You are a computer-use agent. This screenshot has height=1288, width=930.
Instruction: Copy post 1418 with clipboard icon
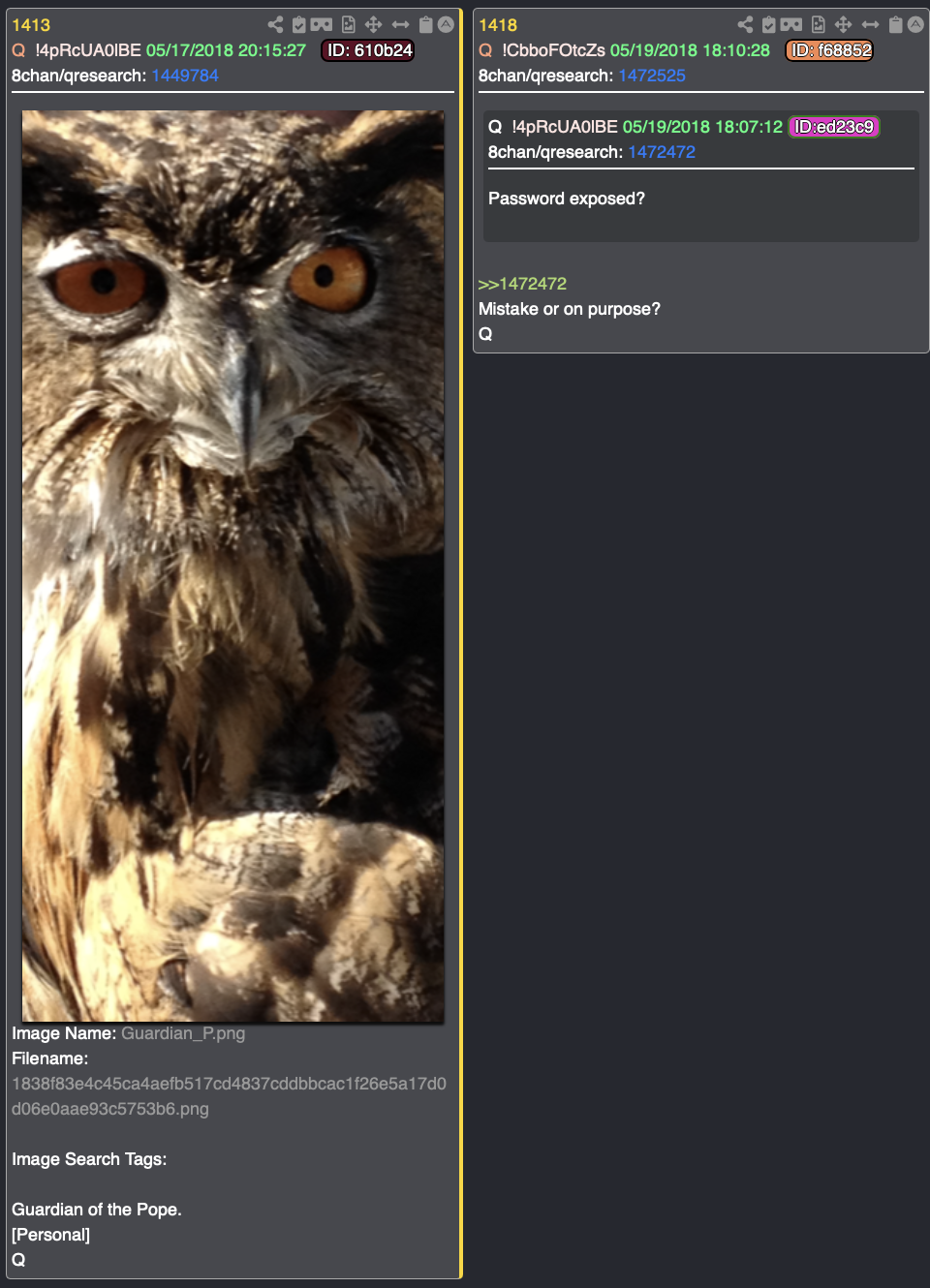coord(896,24)
